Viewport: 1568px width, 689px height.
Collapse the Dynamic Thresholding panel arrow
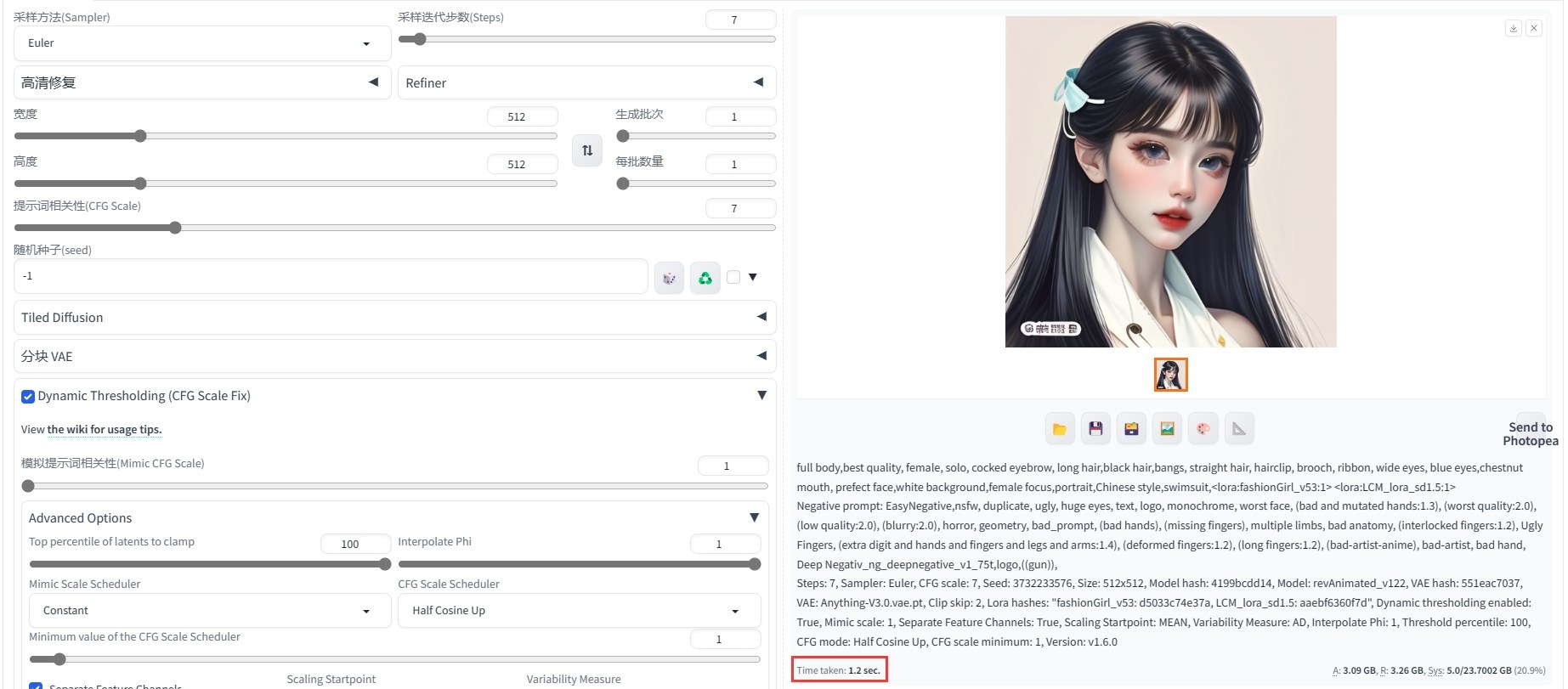pyautogui.click(x=761, y=395)
